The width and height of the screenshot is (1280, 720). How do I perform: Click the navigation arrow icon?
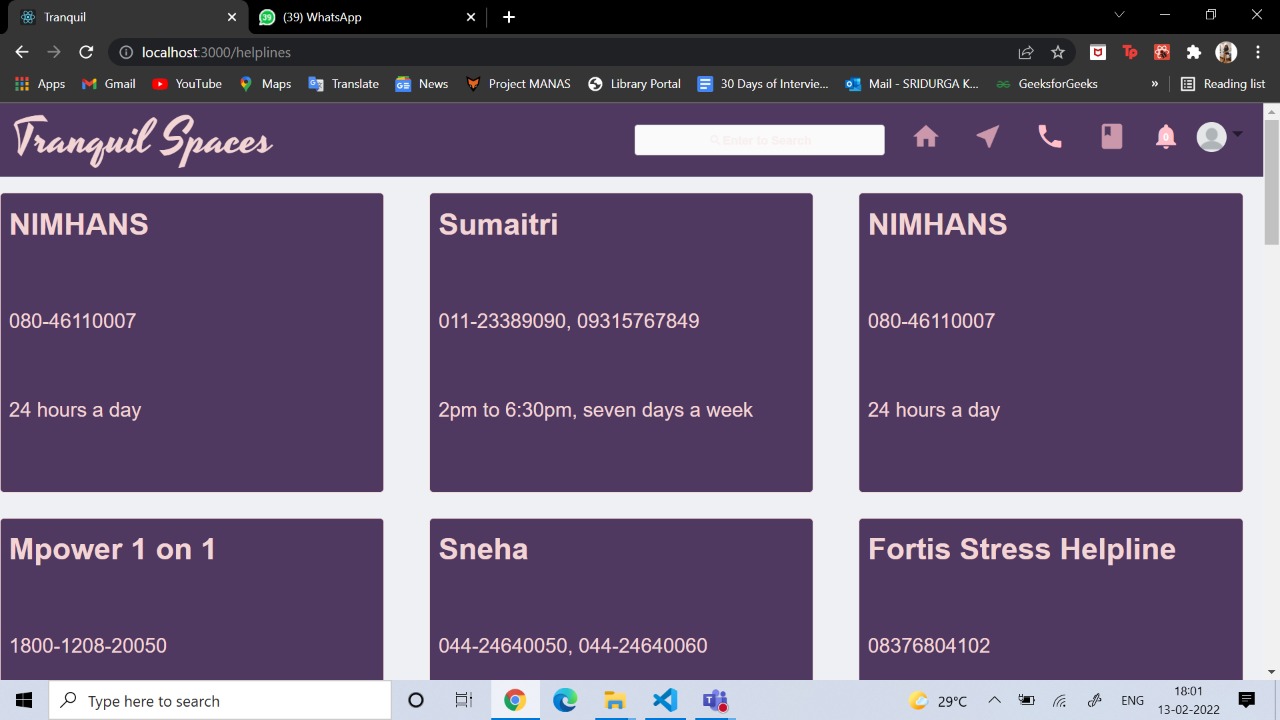988,137
